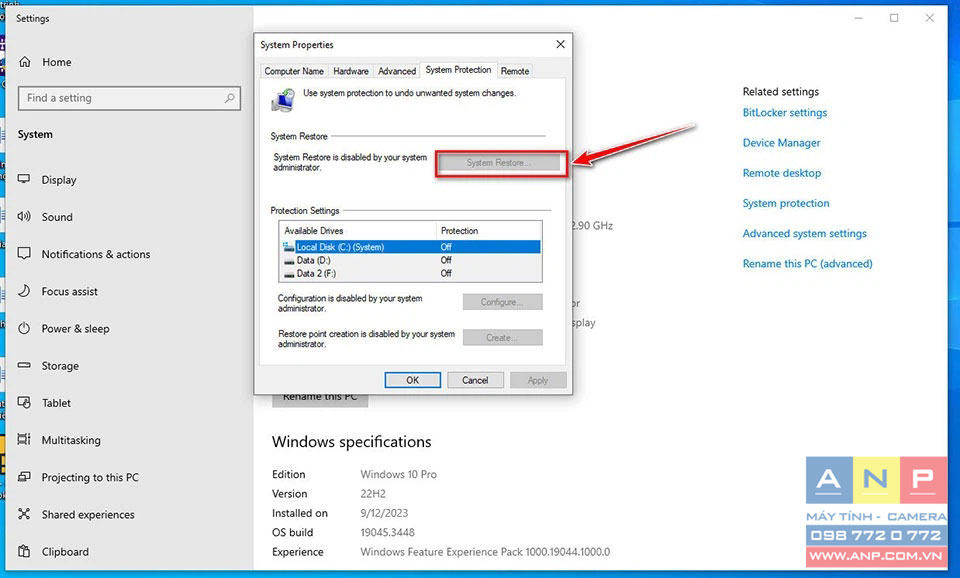Click the Find a setting search box
Screen dimensions: 960x578
[129, 98]
